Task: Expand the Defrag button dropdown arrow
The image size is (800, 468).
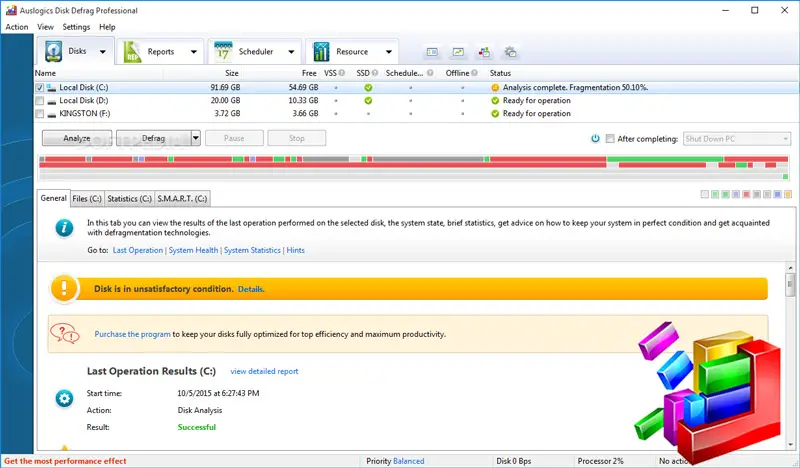Action: tap(195, 138)
